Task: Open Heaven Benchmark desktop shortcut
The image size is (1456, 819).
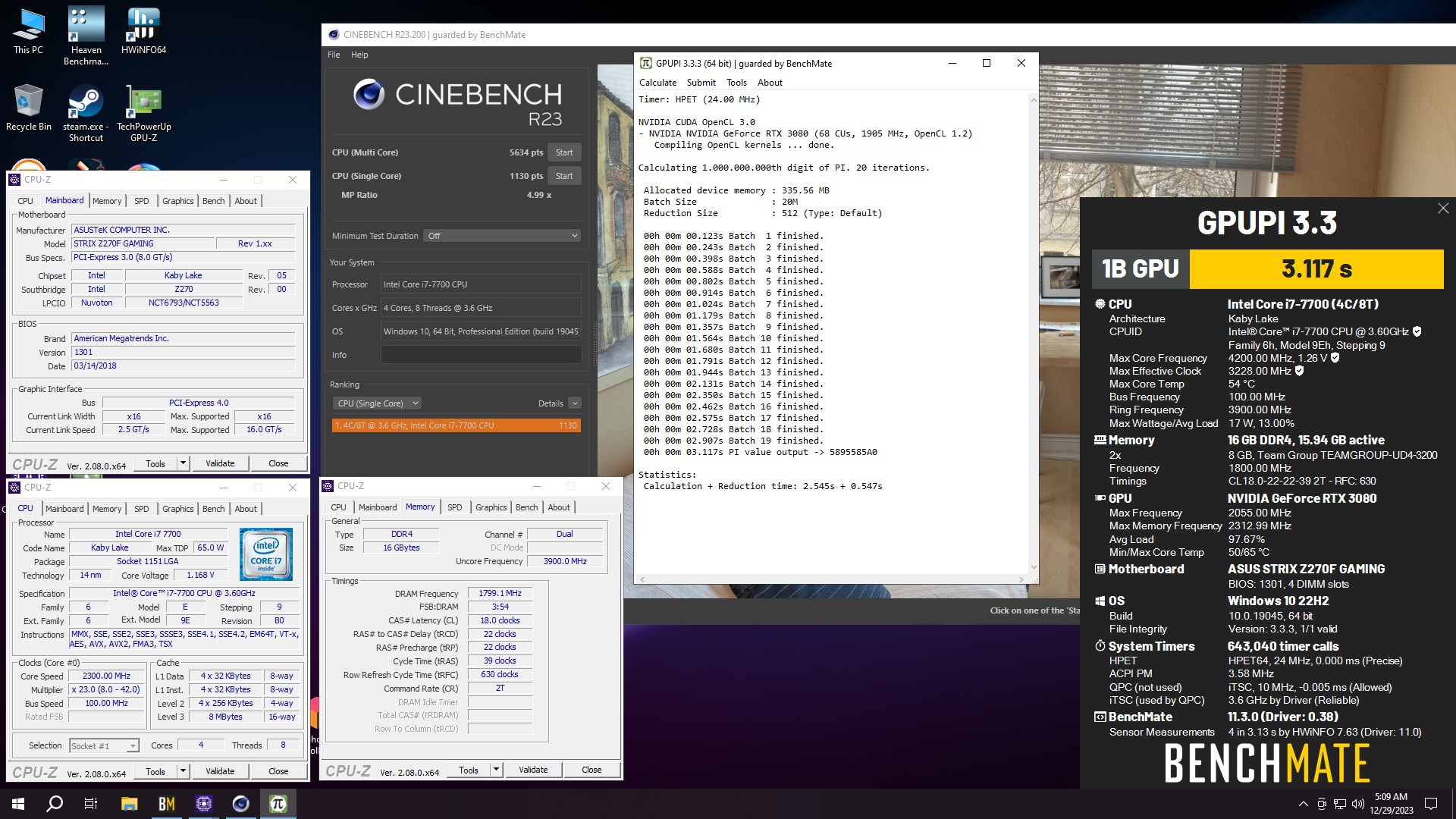Action: [x=86, y=36]
